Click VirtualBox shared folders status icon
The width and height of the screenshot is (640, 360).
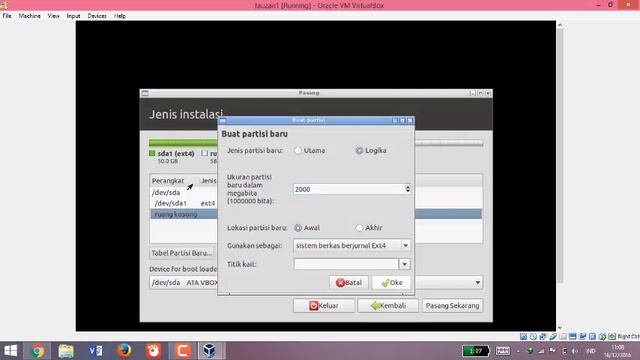[x=563, y=336]
